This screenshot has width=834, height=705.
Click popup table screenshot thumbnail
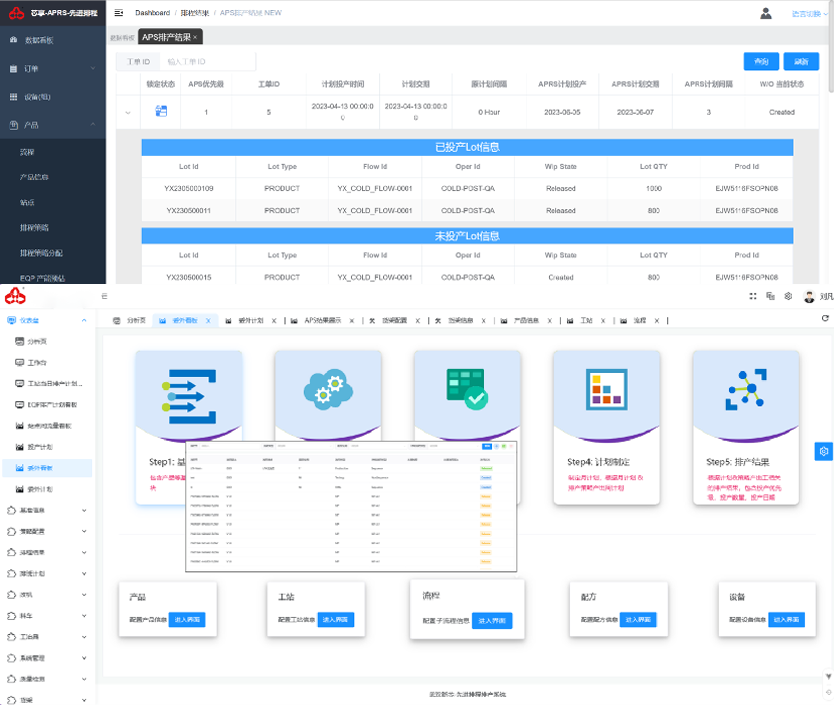351,507
